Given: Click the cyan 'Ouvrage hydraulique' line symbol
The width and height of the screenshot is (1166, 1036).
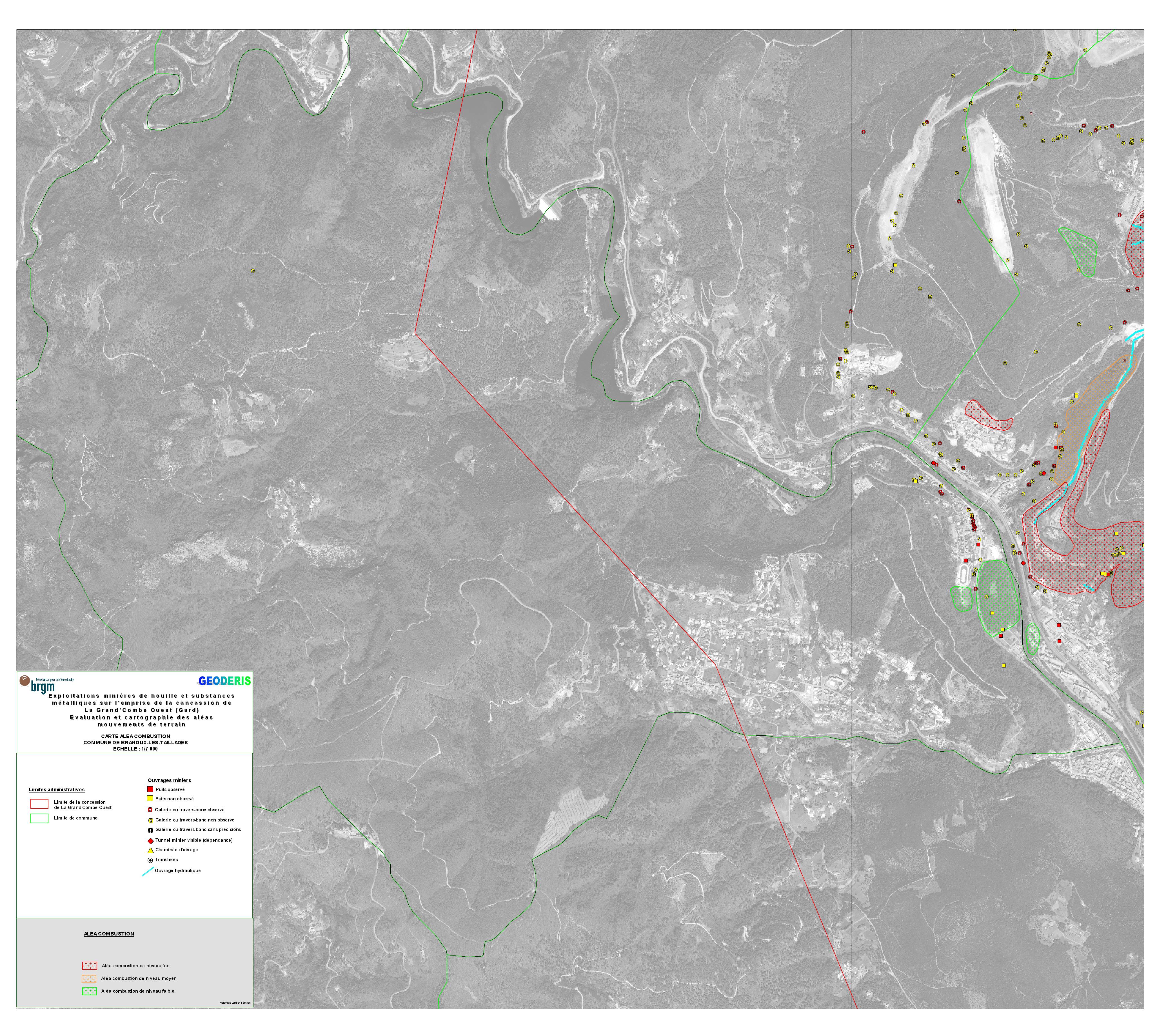Looking at the screenshot, I should (148, 871).
